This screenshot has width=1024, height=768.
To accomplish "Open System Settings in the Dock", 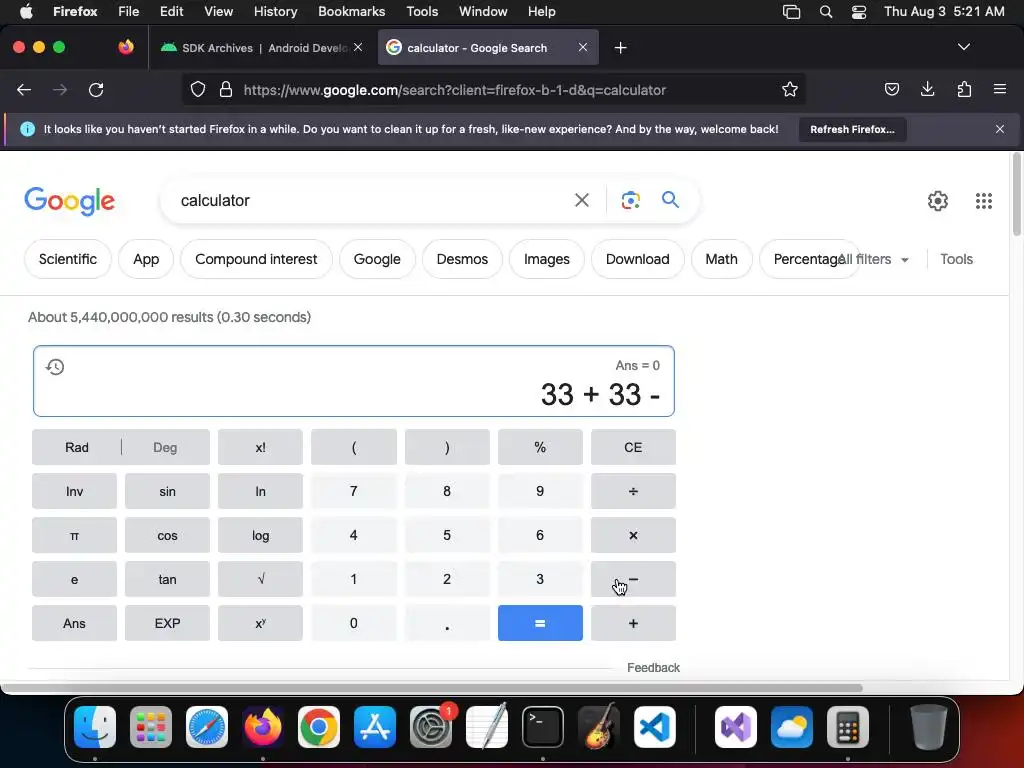I will pyautogui.click(x=431, y=727).
